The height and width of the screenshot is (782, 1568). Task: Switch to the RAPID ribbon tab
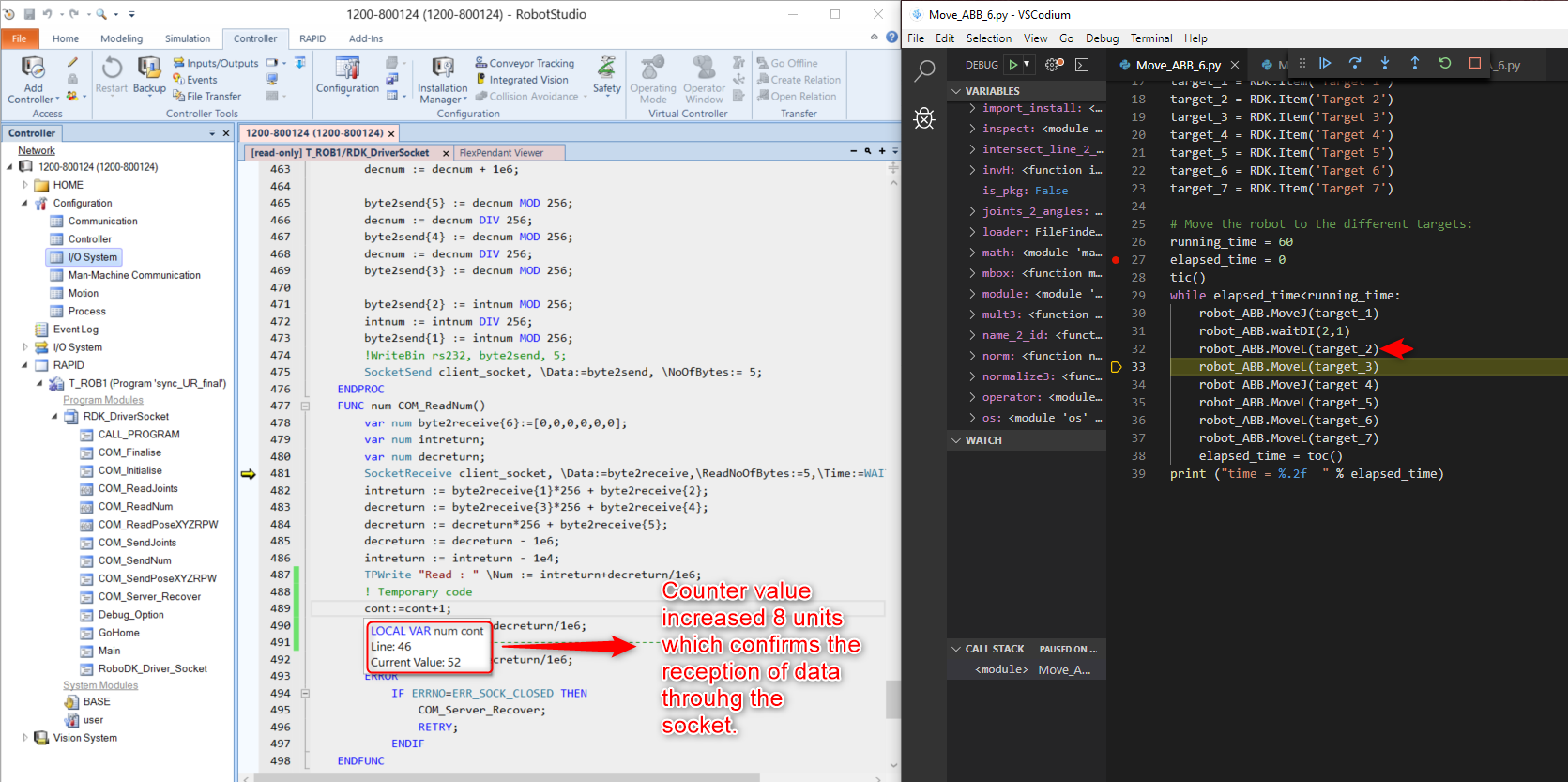pyautogui.click(x=312, y=38)
